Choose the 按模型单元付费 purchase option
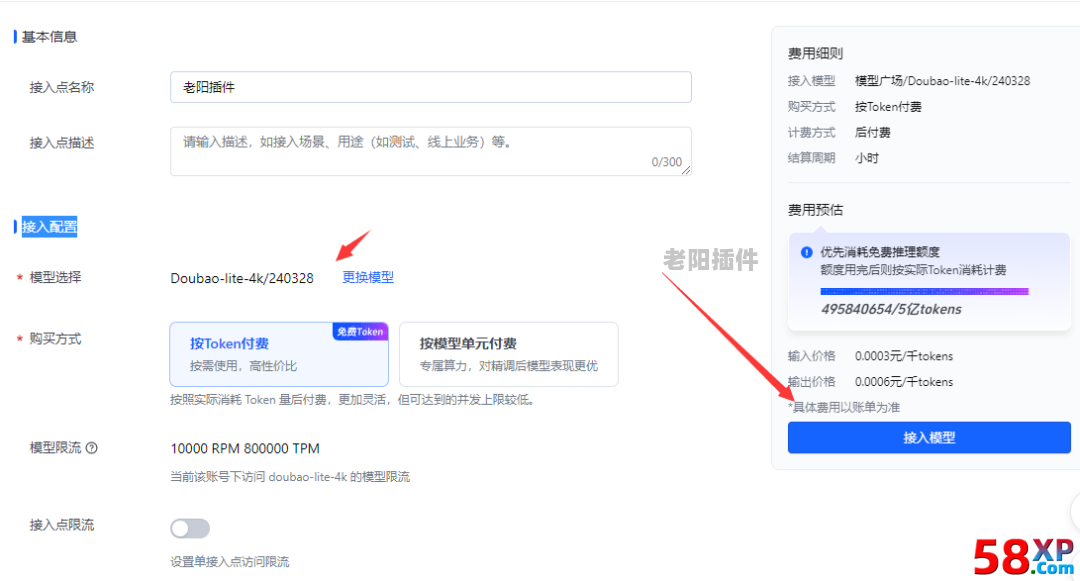Viewport: 1080px width, 581px height. pos(508,354)
